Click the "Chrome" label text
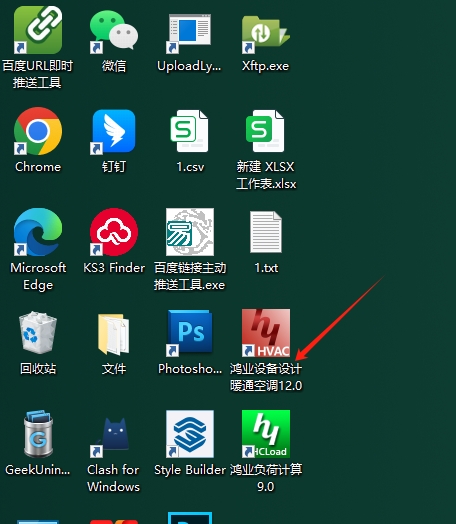 point(38,167)
